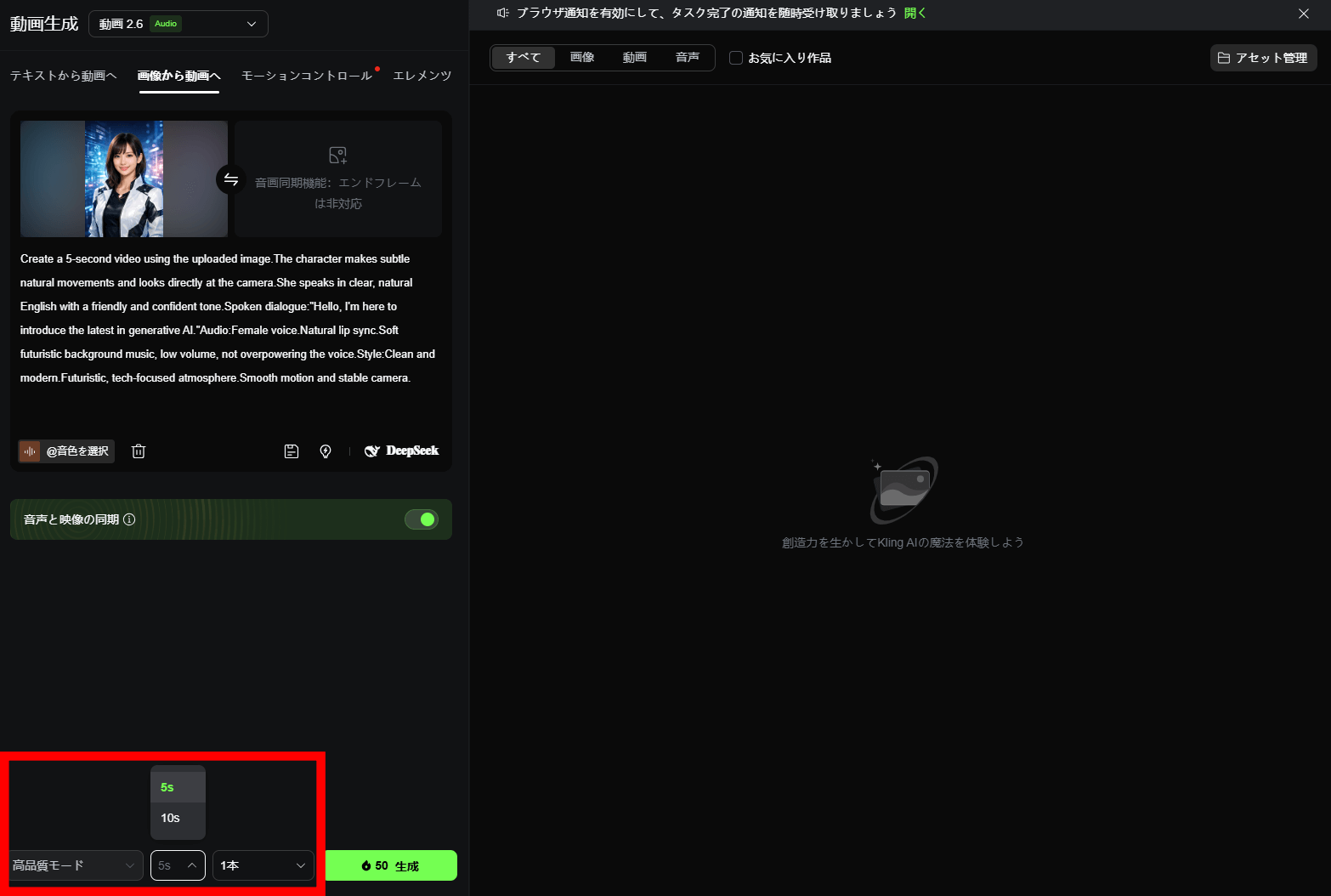Expand the 高品質モード dropdown
Image resolution: width=1331 pixels, height=896 pixels.
(75, 865)
